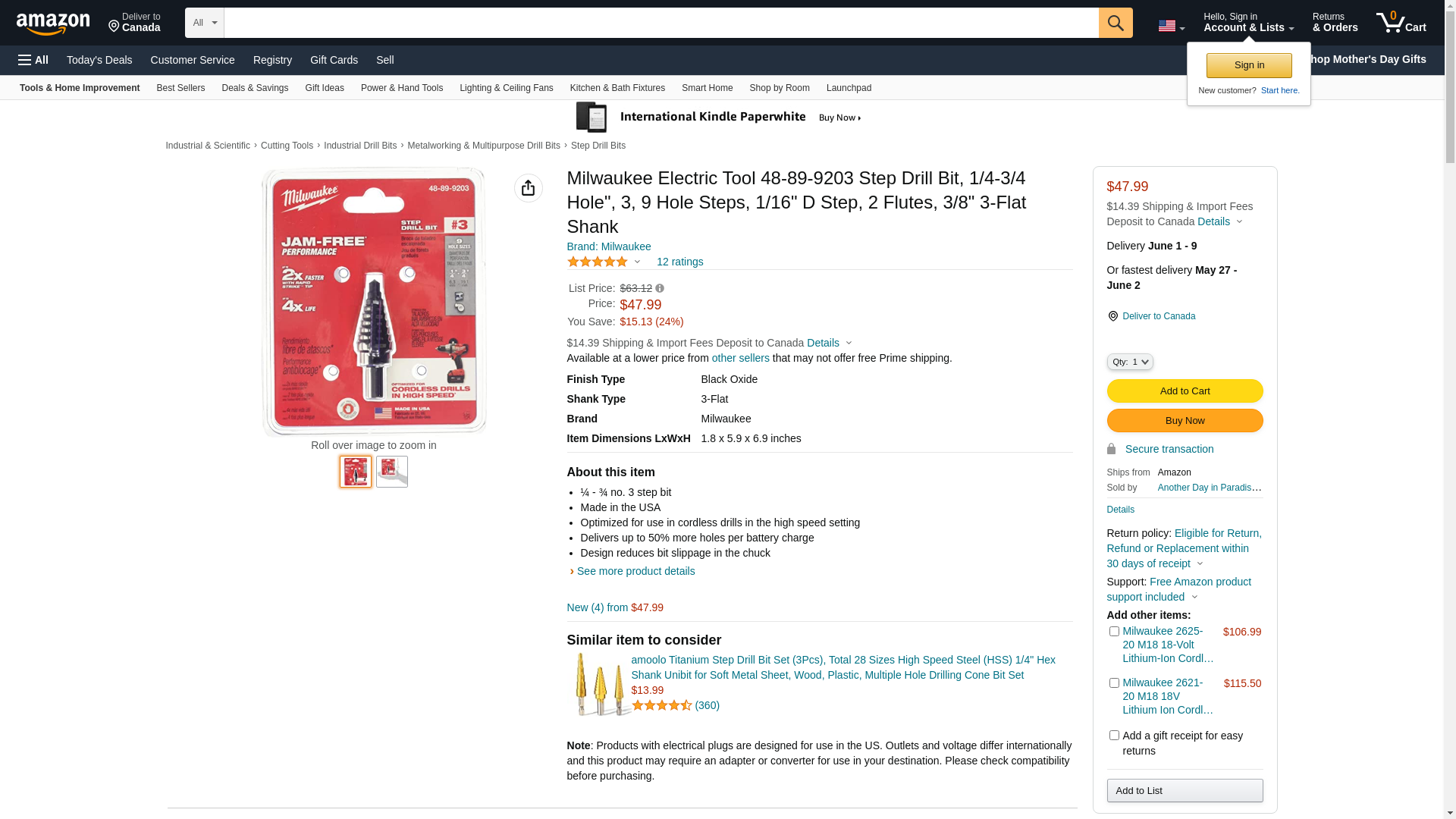Click the other sellers link
This screenshot has height=819, width=1456.
740,358
